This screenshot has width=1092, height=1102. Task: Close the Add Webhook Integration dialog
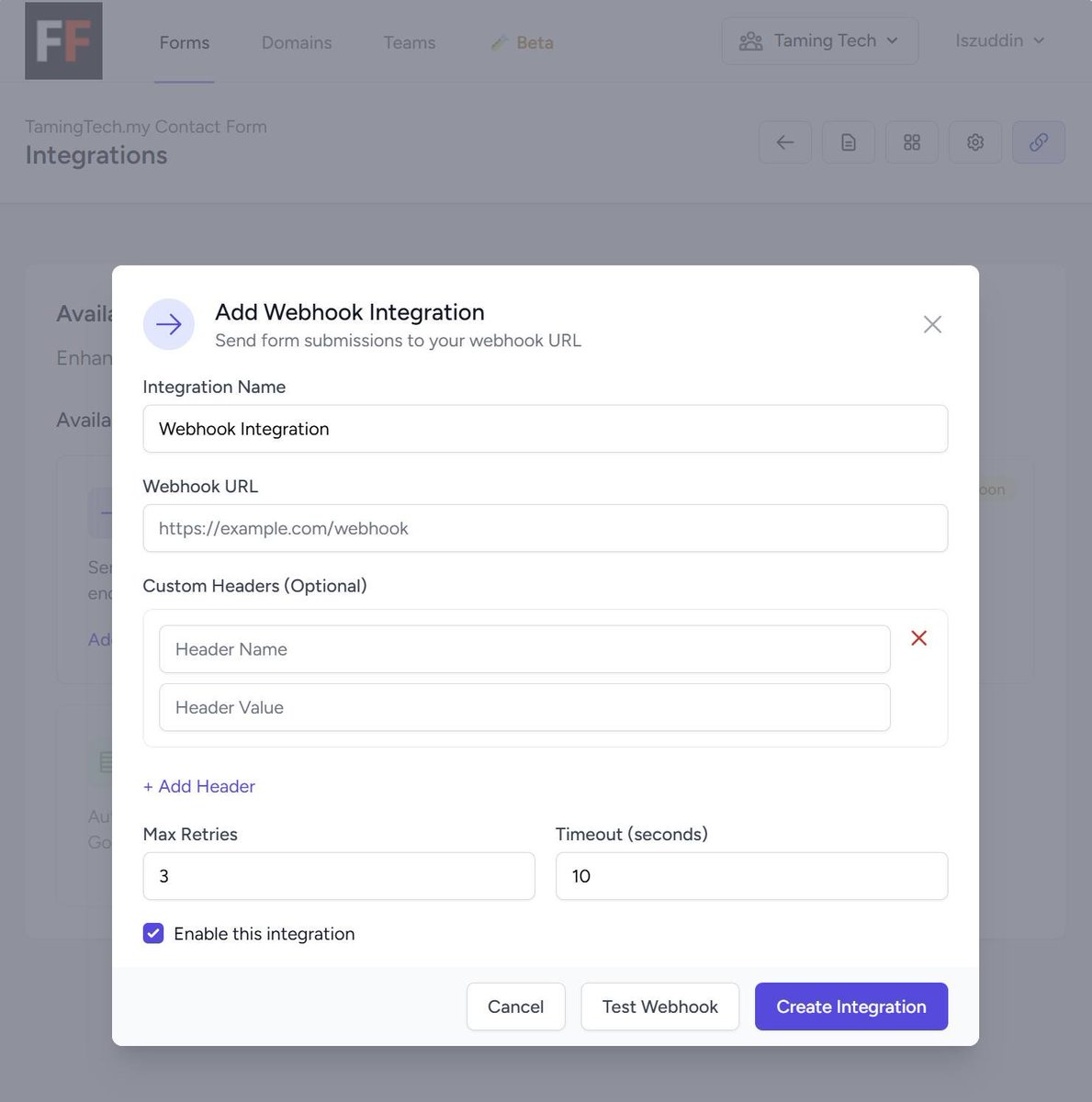click(x=932, y=324)
